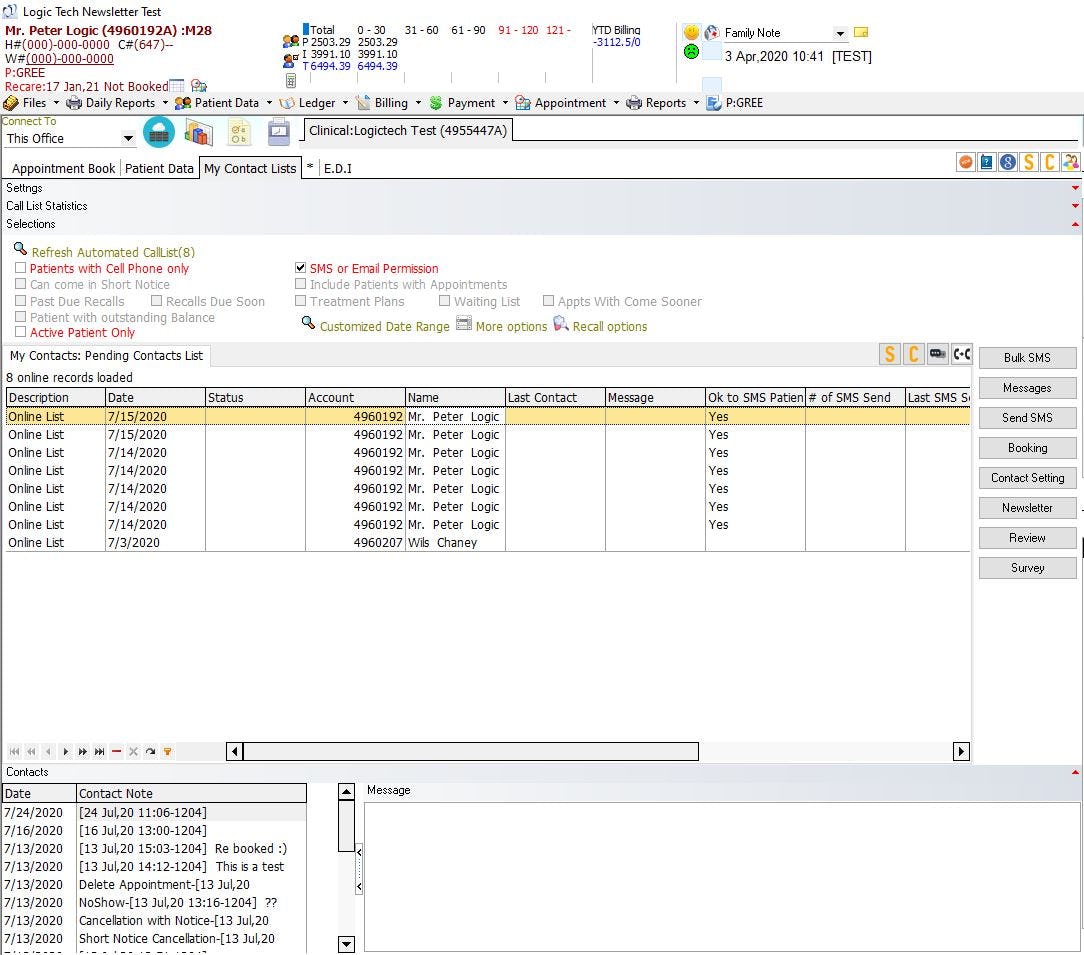Open the Newsletter panel button
Image resolution: width=1084 pixels, height=955 pixels.
1027,507
